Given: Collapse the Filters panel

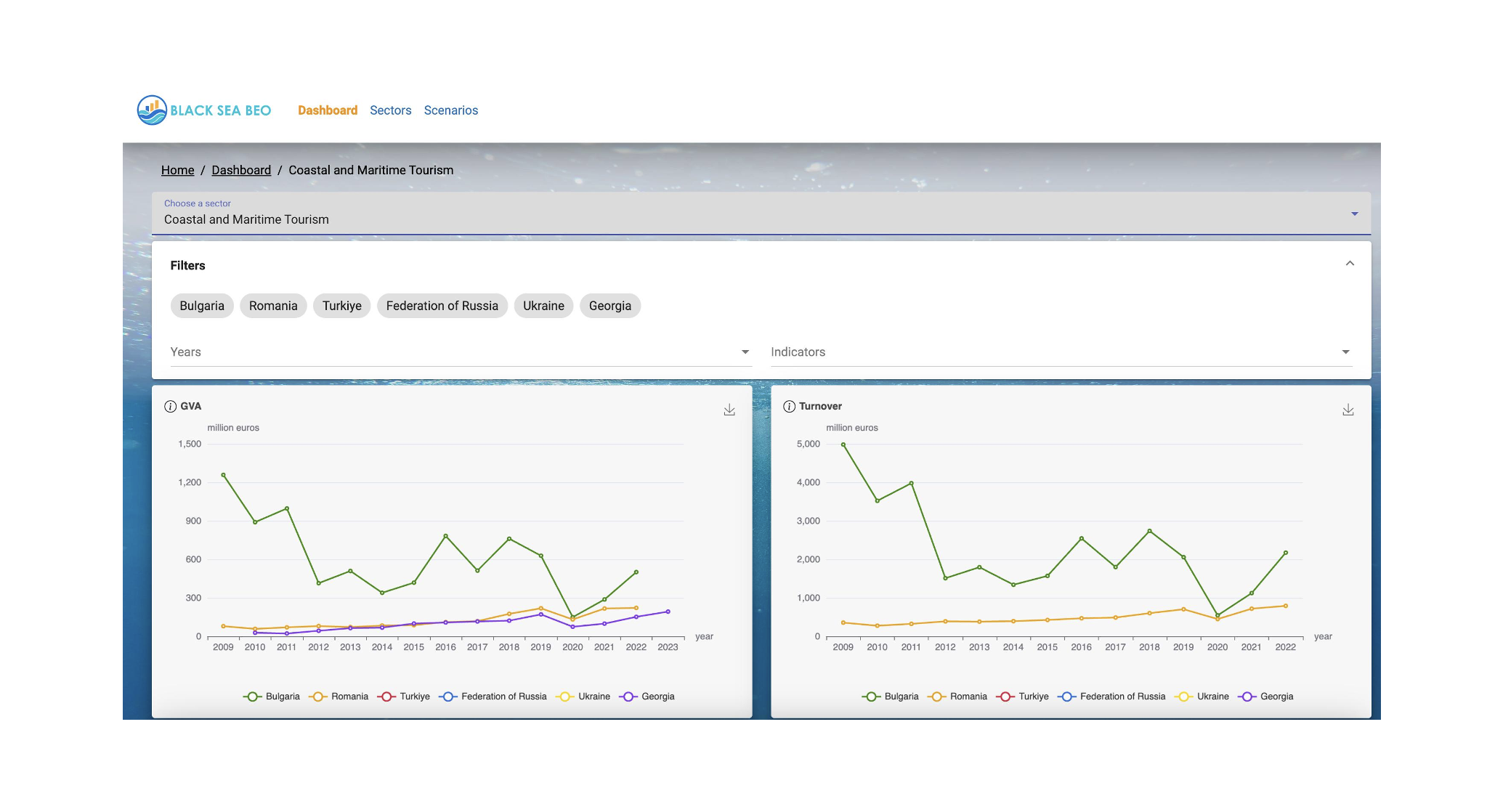Looking at the screenshot, I should pos(1350,264).
